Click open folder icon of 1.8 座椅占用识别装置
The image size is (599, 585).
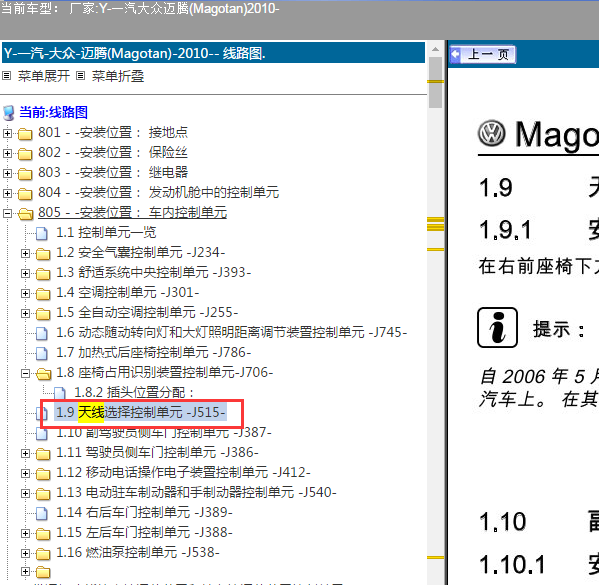[x=44, y=374]
